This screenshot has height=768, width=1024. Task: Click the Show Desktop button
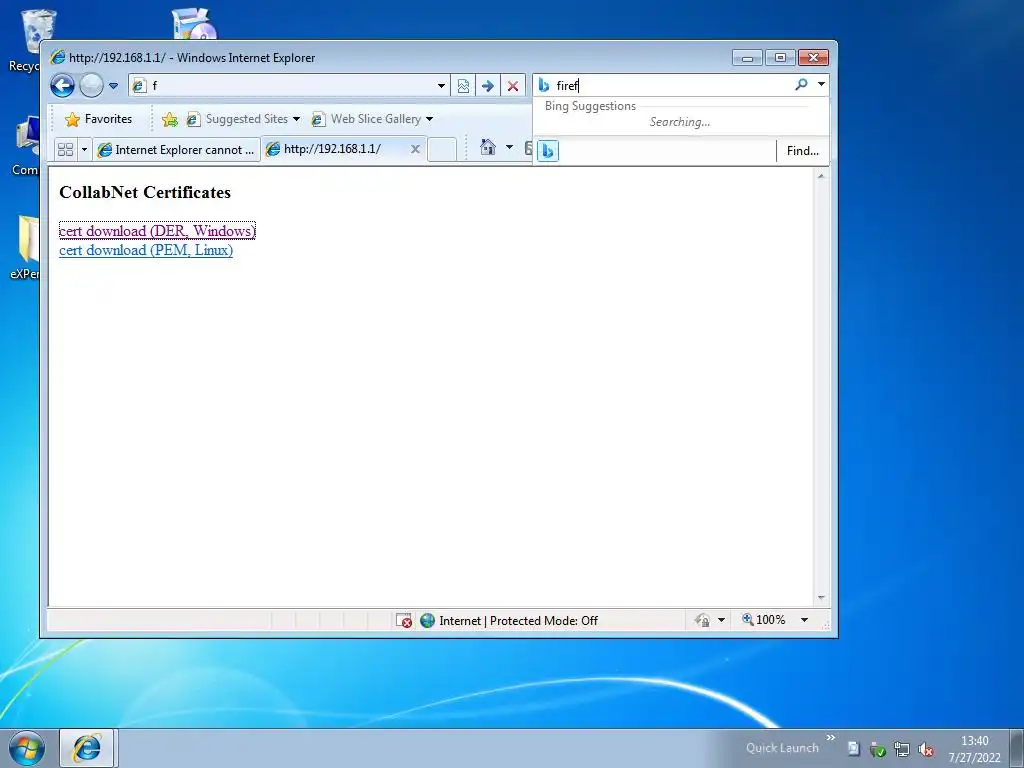pyautogui.click(x=1017, y=748)
